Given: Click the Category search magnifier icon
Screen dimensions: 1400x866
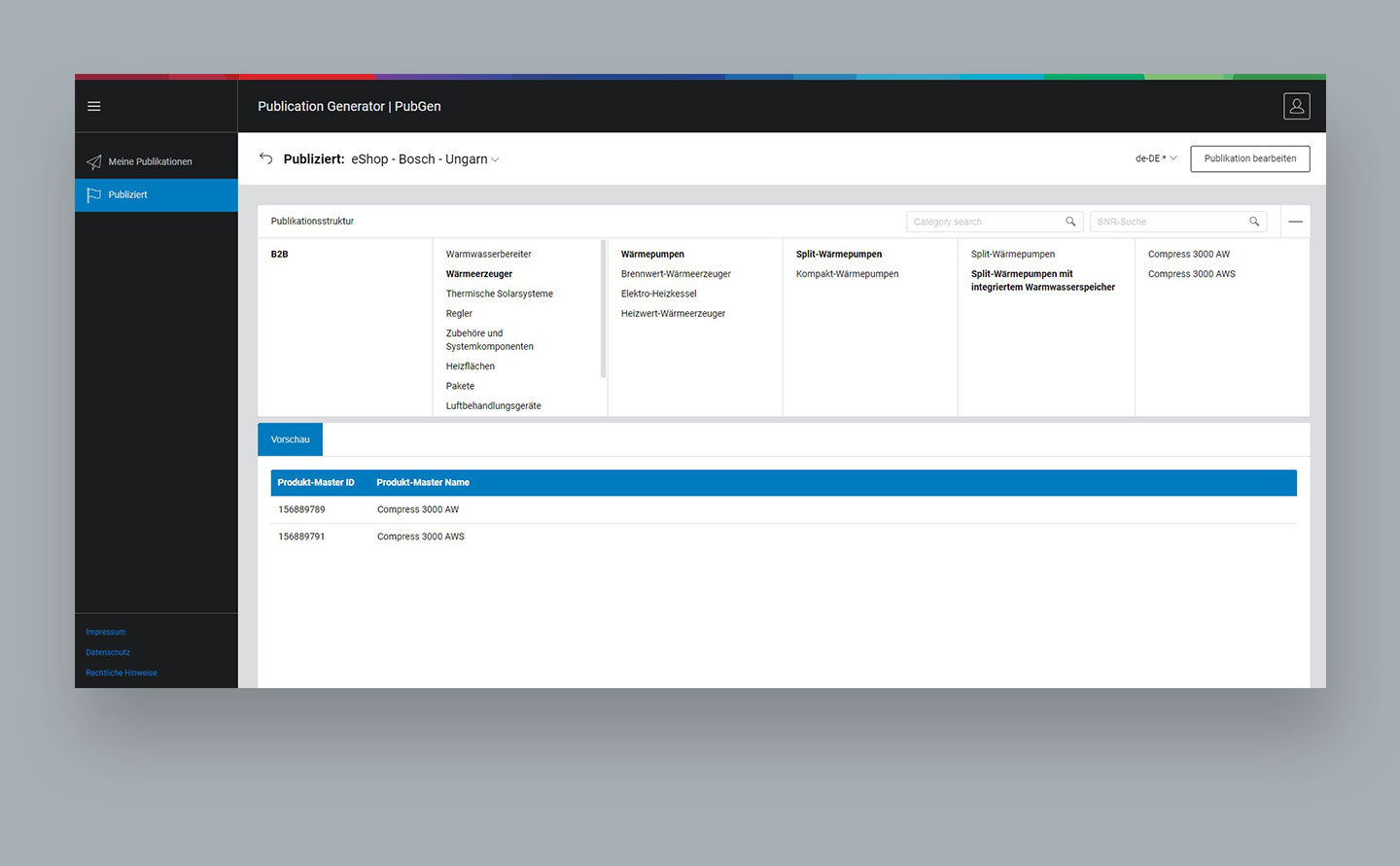Looking at the screenshot, I should pyautogui.click(x=1070, y=222).
